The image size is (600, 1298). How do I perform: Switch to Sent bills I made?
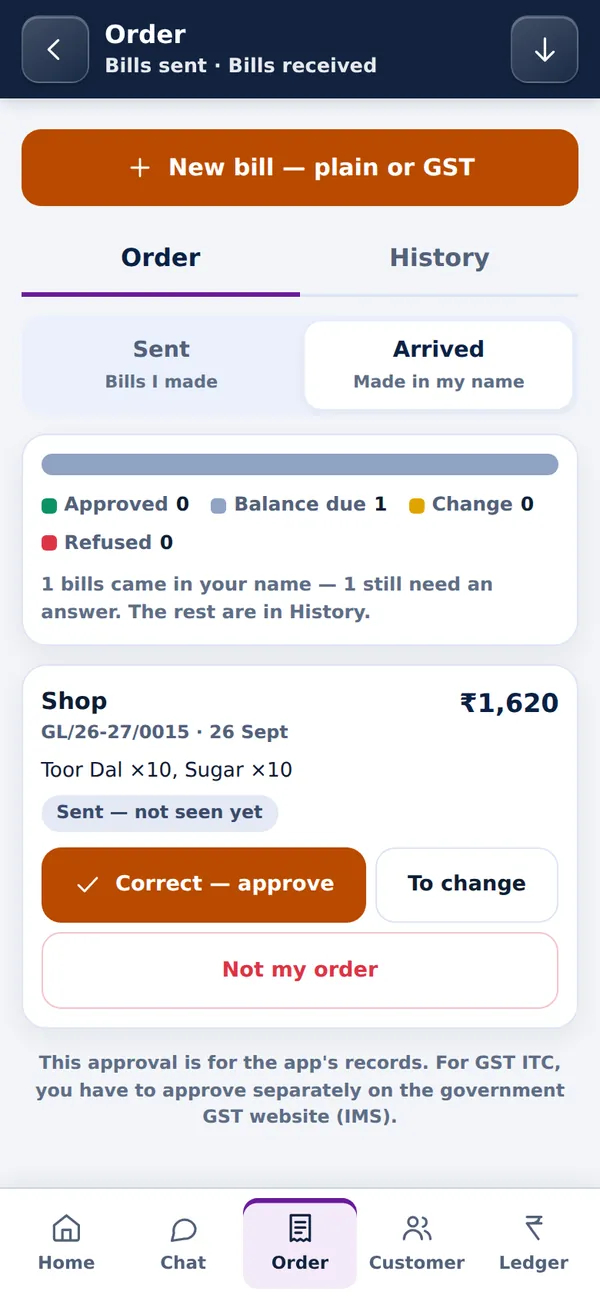coord(161,364)
